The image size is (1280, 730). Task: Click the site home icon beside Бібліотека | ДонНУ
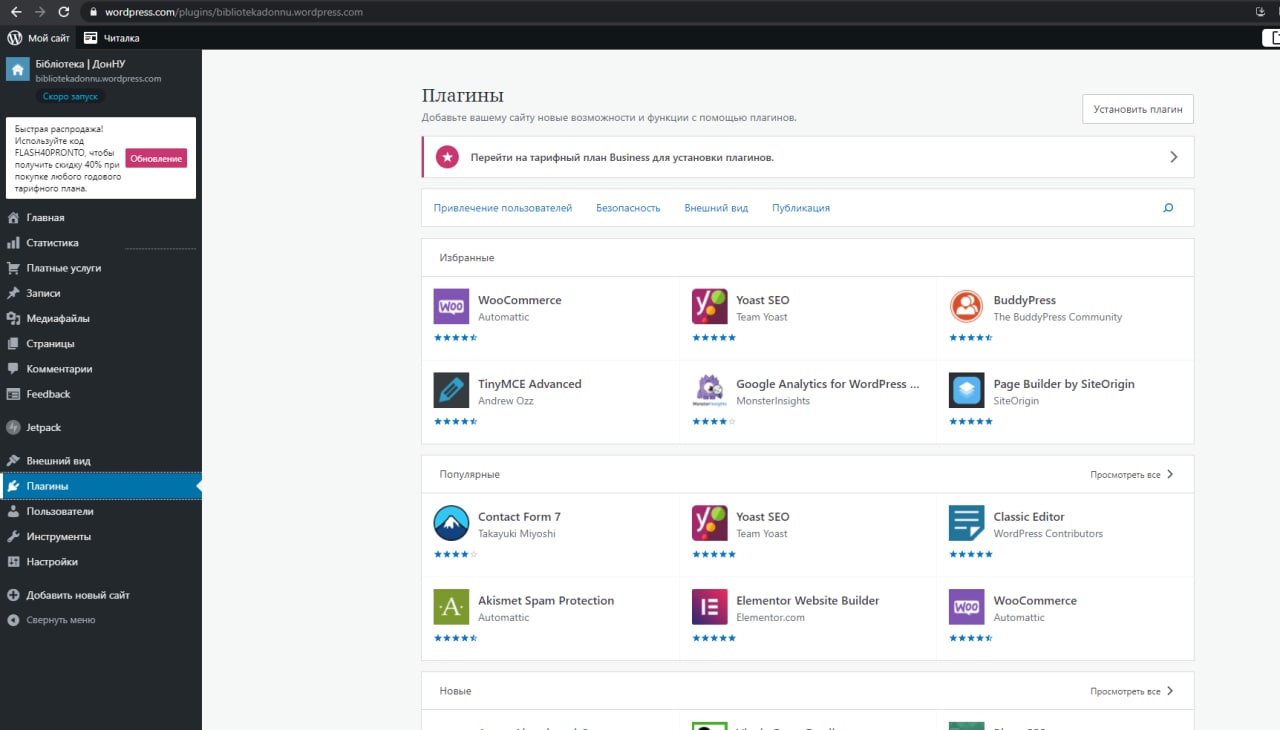(x=17, y=70)
